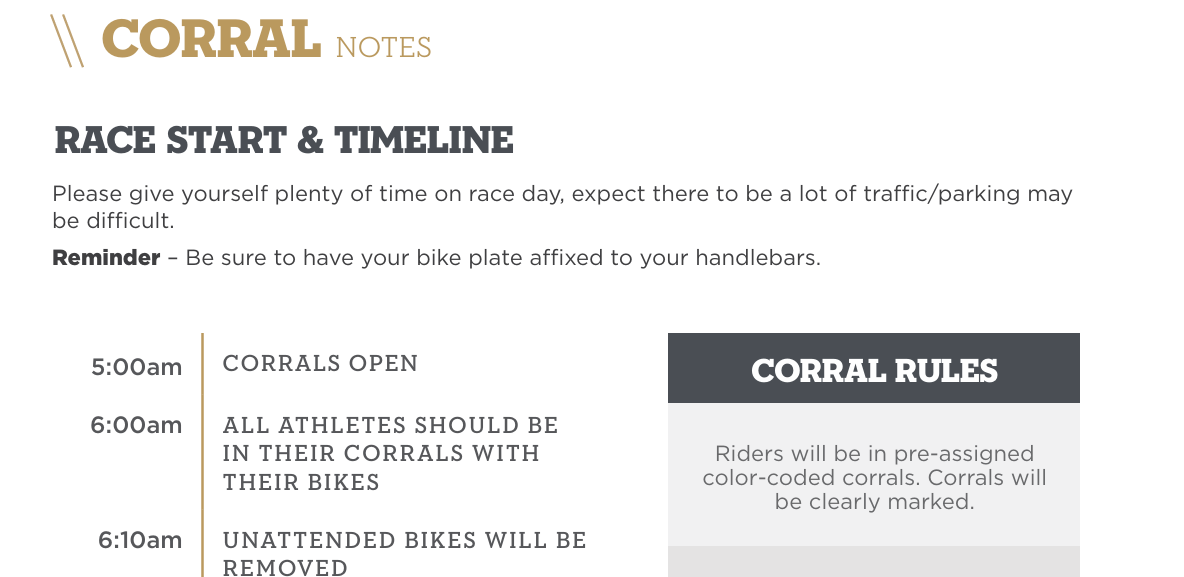Image resolution: width=1184 pixels, height=577 pixels.
Task: Select the RACE START & TIMELINE heading
Action: [284, 140]
